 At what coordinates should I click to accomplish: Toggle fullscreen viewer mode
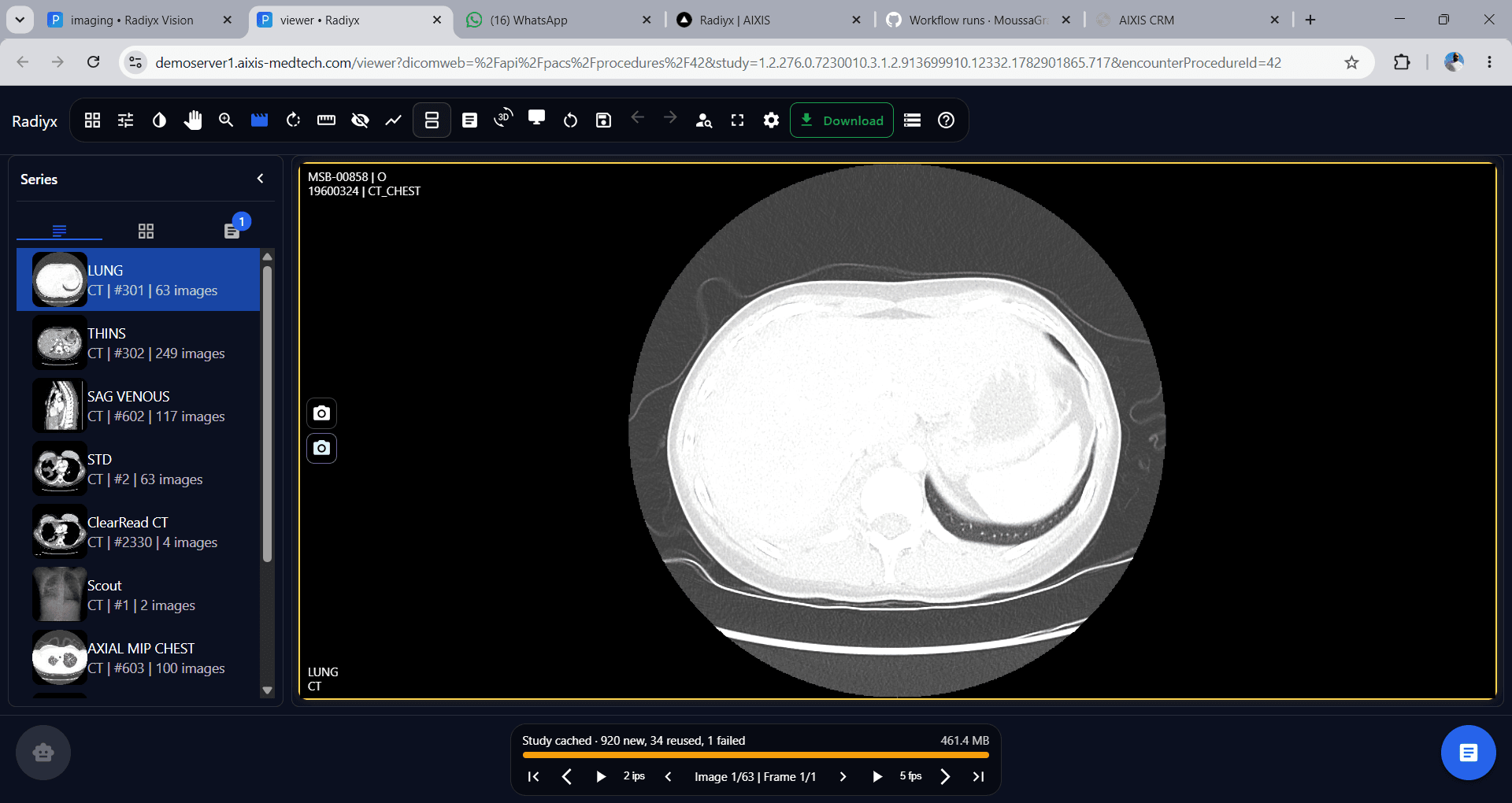pyautogui.click(x=737, y=120)
